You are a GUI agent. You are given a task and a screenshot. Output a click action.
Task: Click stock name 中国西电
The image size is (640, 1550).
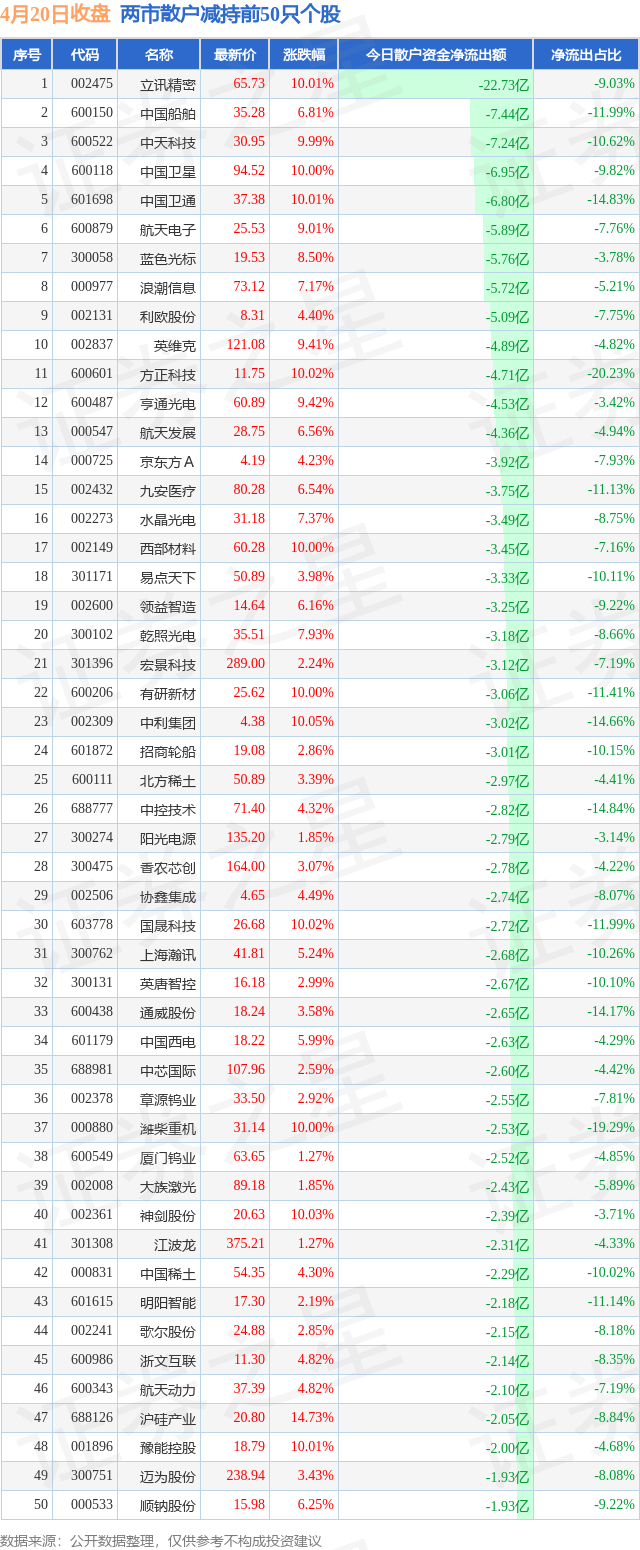tap(168, 1041)
